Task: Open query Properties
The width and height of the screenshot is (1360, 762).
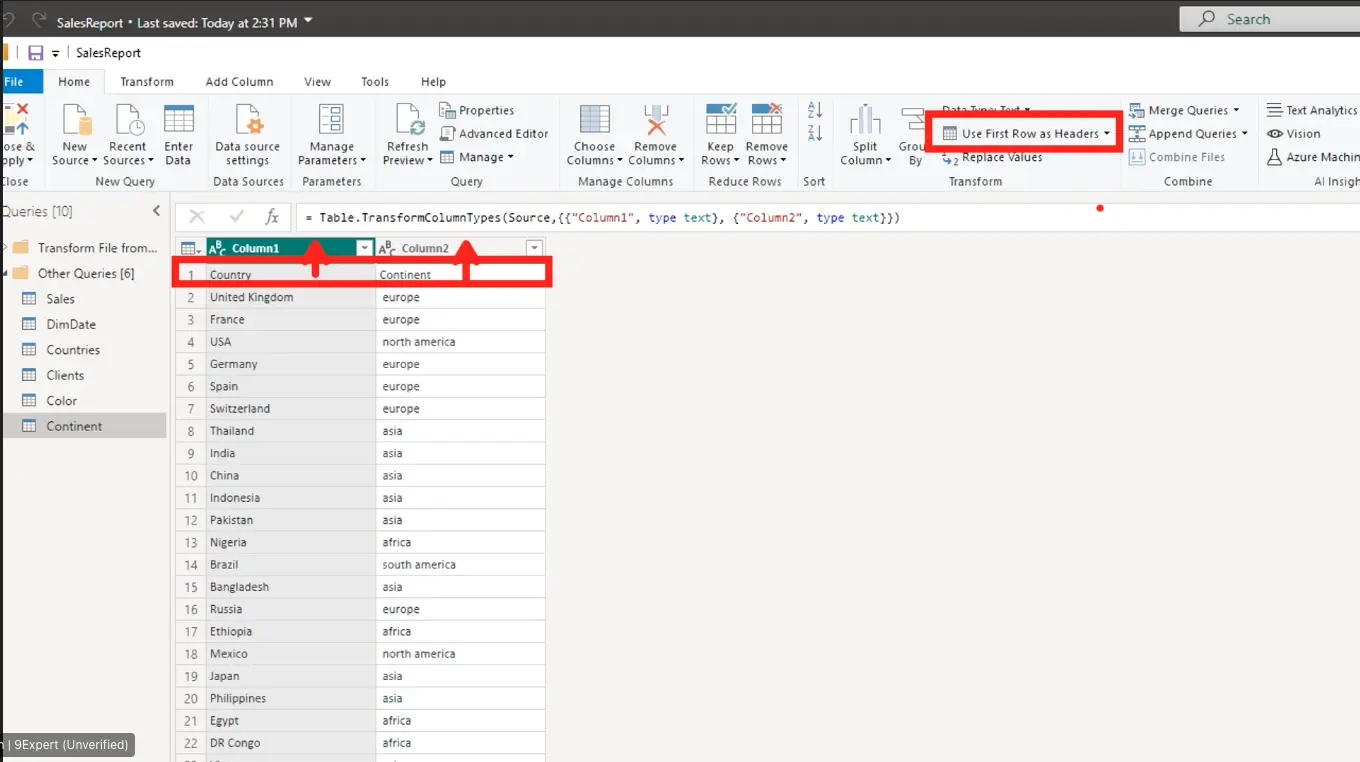Action: [x=476, y=110]
